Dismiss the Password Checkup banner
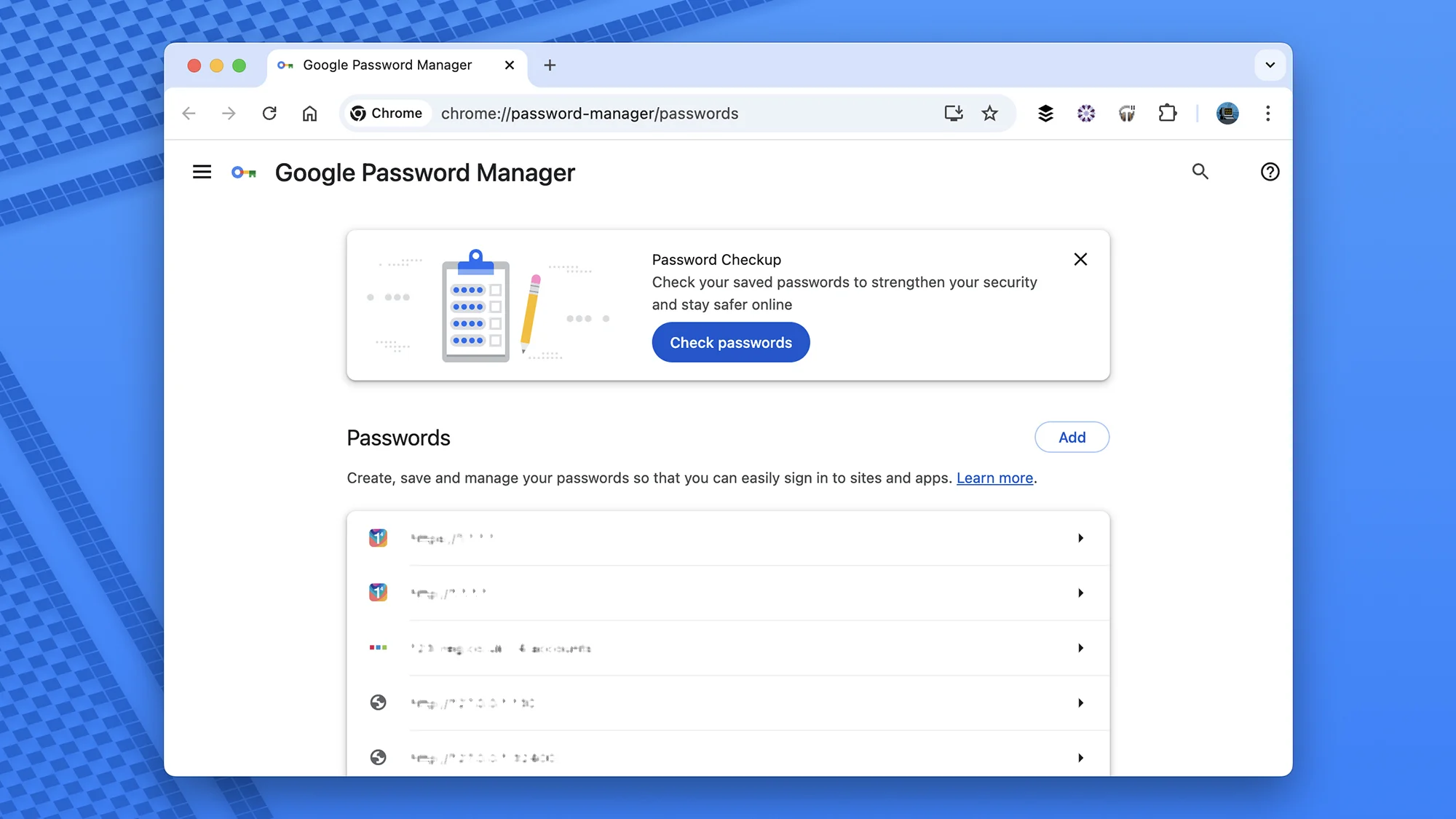 tap(1080, 259)
